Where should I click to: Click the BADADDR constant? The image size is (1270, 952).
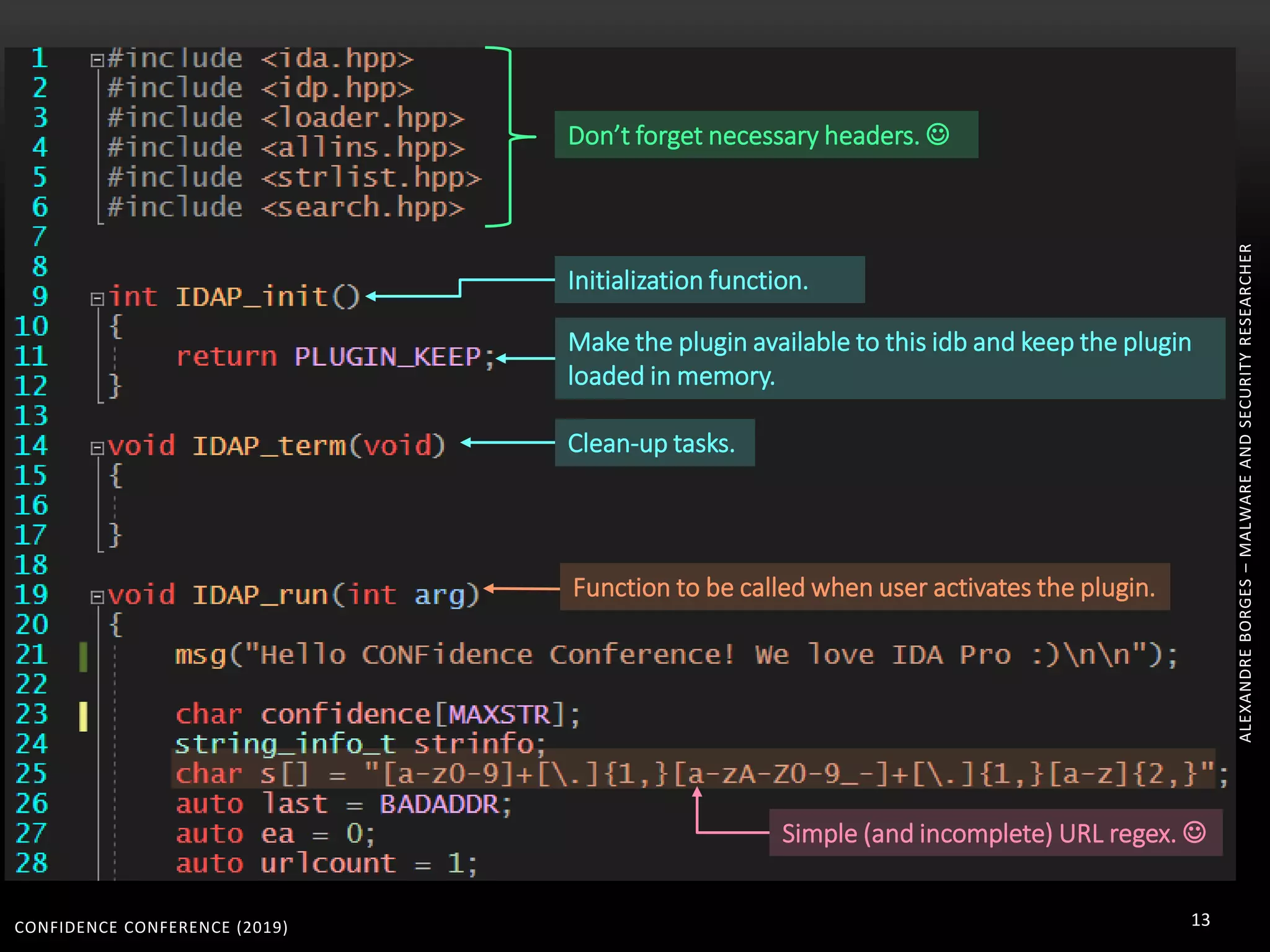click(x=440, y=804)
